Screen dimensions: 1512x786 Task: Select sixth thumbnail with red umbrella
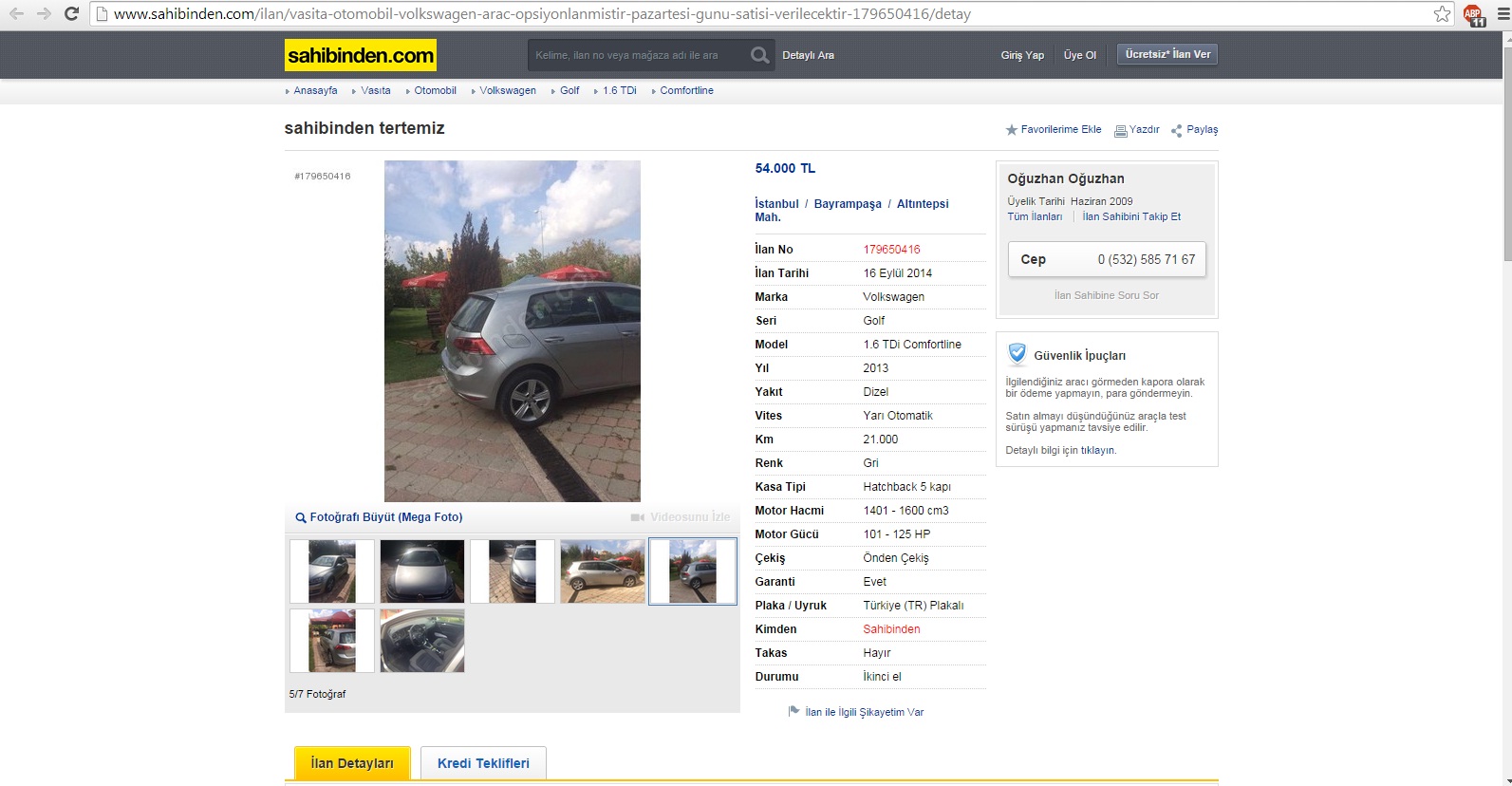click(x=332, y=641)
